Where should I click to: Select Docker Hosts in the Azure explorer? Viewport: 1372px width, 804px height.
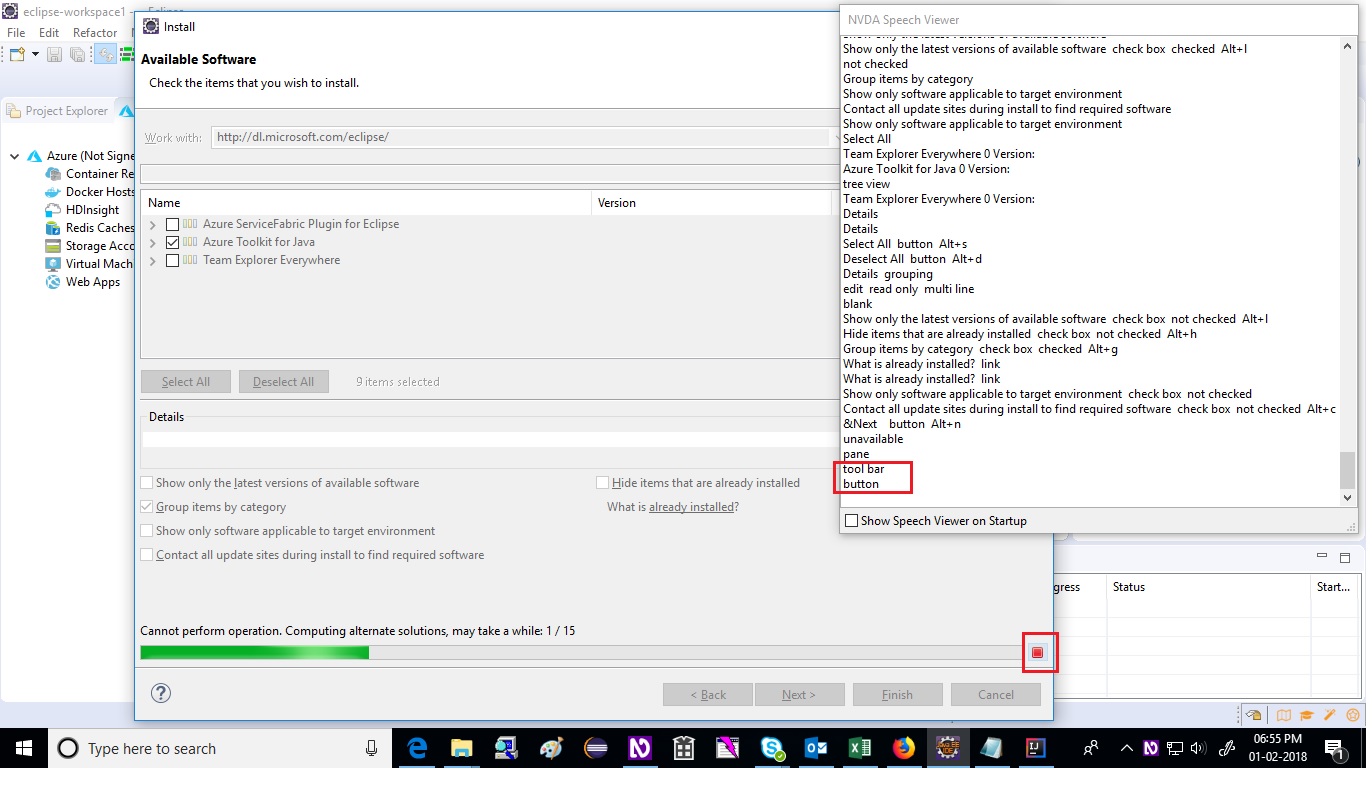coord(93,191)
